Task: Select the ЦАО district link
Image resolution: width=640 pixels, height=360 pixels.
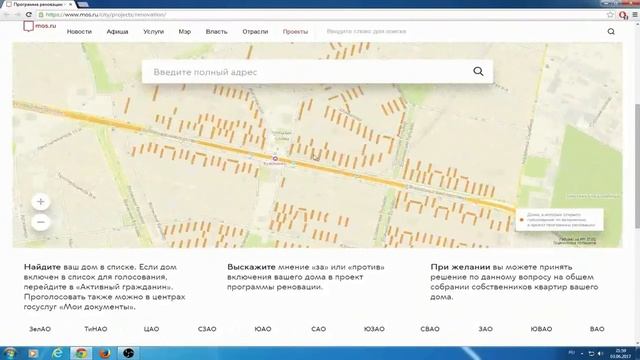Action: coord(151,329)
